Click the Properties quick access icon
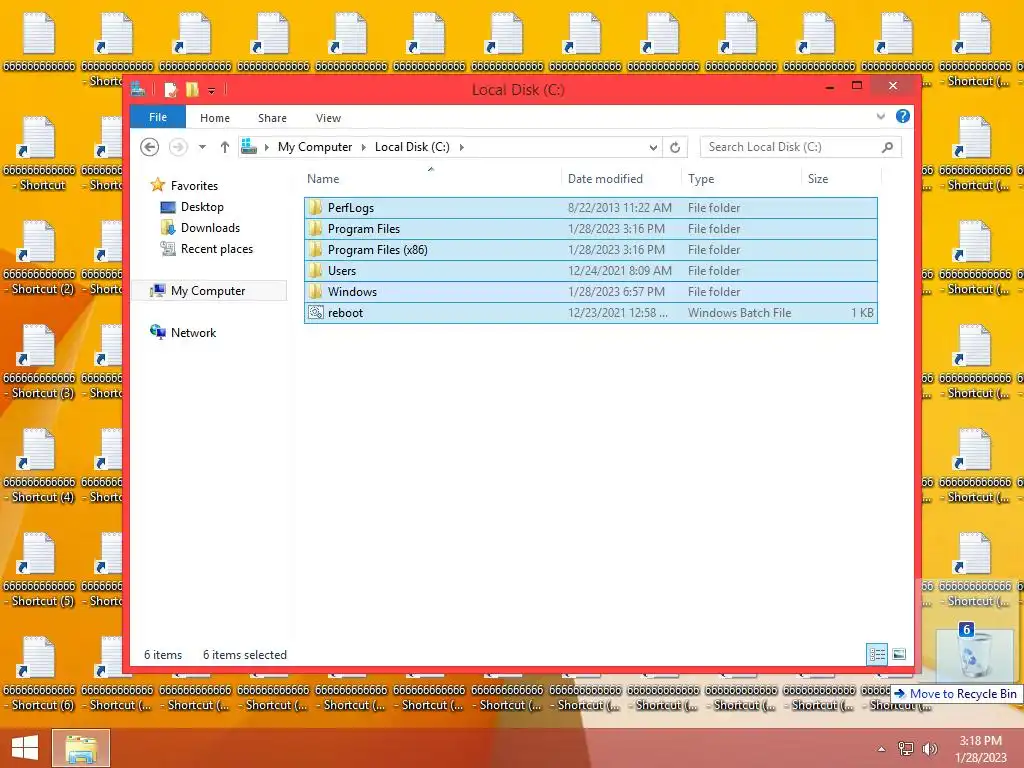 click(x=170, y=89)
